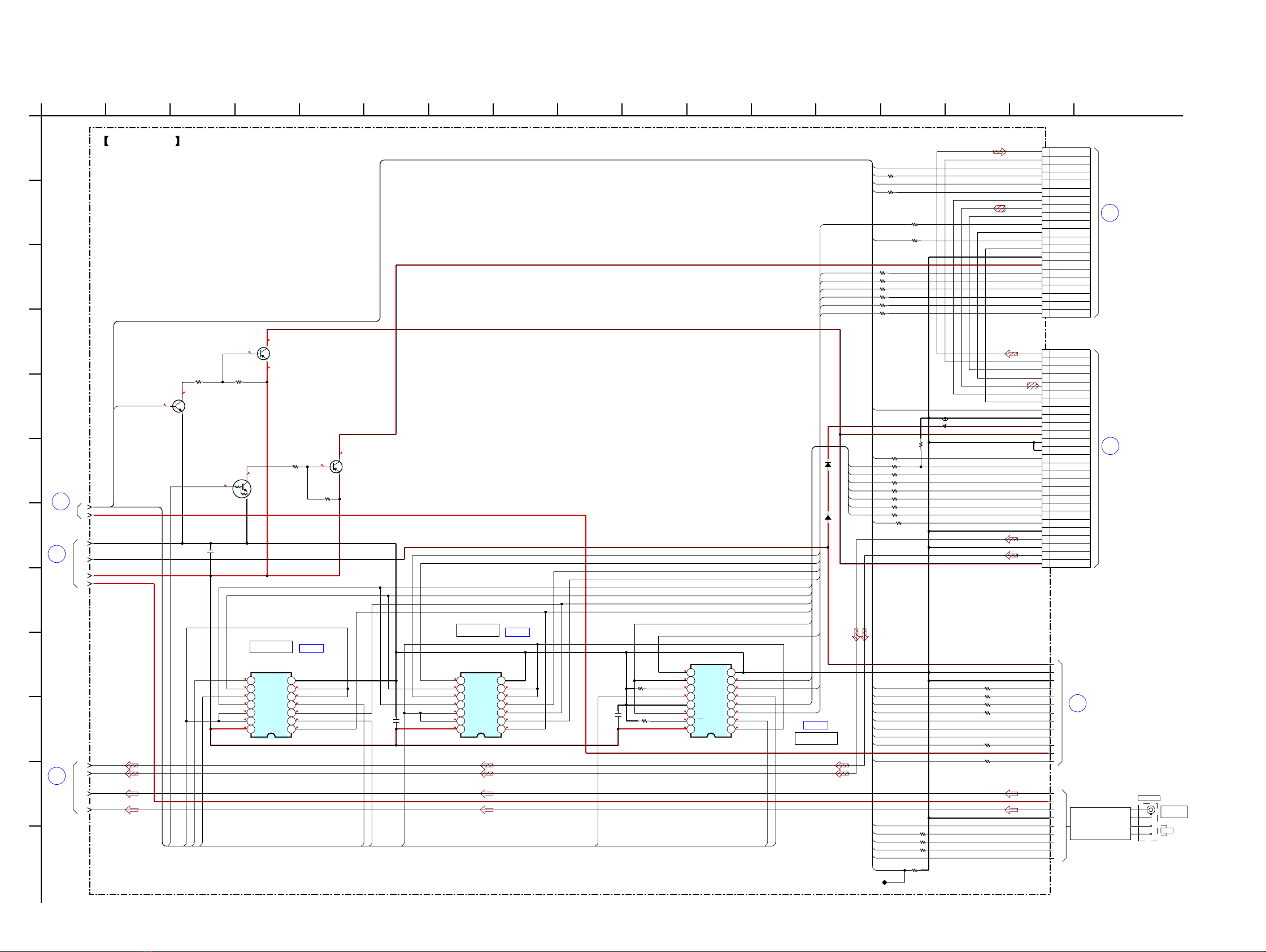Click the middle cyan IC chip
This screenshot has width=1266, height=952.
[x=481, y=705]
